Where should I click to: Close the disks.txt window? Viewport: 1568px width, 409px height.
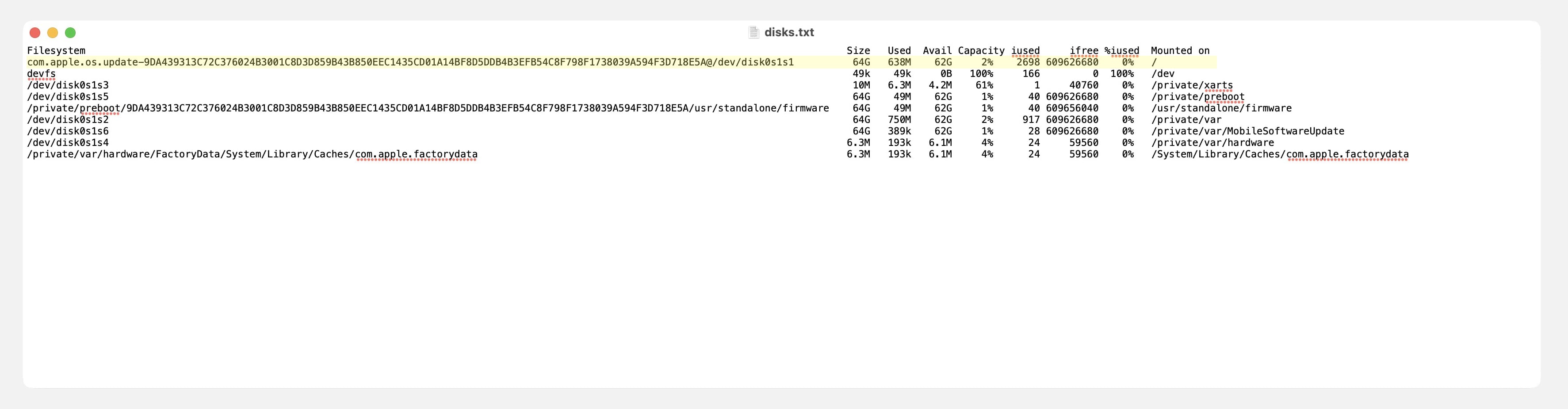pos(35,33)
